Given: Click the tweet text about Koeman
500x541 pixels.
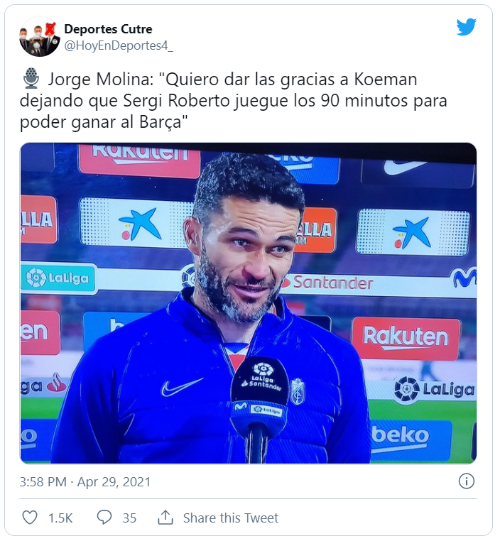Looking at the screenshot, I should (x=233, y=100).
